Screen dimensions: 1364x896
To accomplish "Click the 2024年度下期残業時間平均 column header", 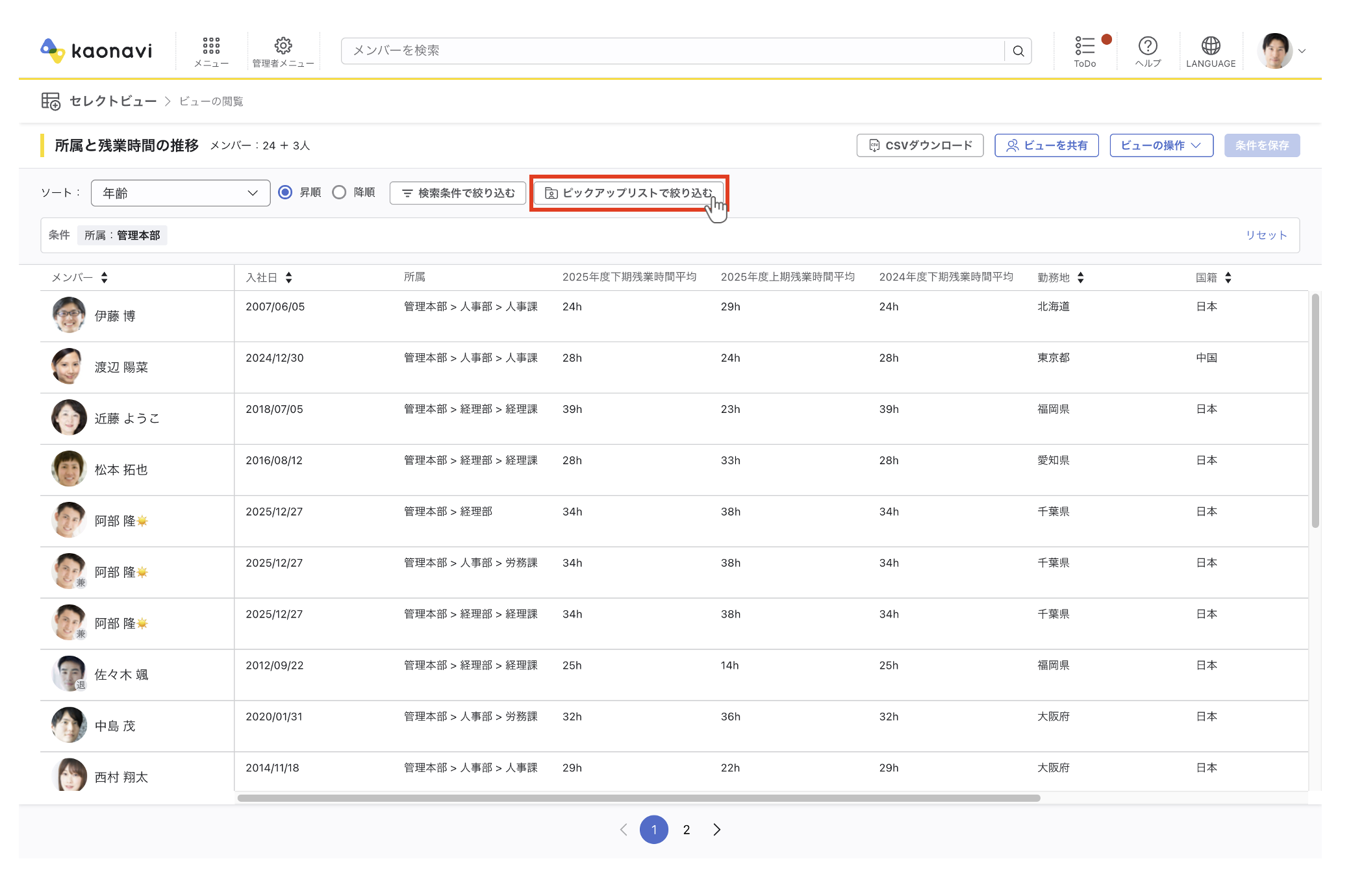I will 946,277.
